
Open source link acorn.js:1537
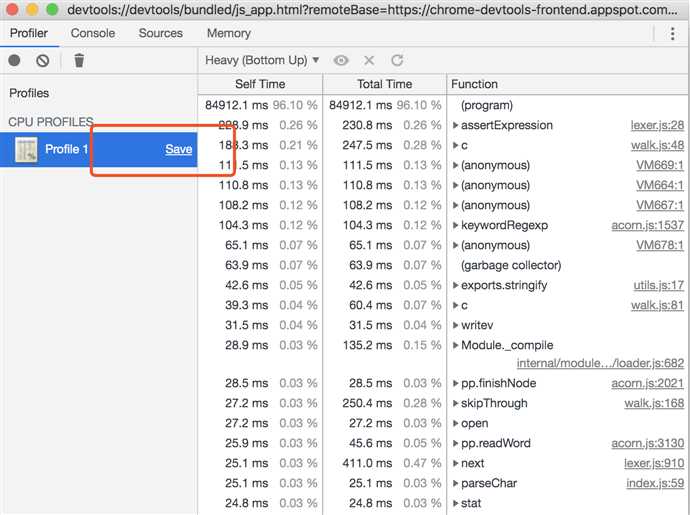[647, 225]
